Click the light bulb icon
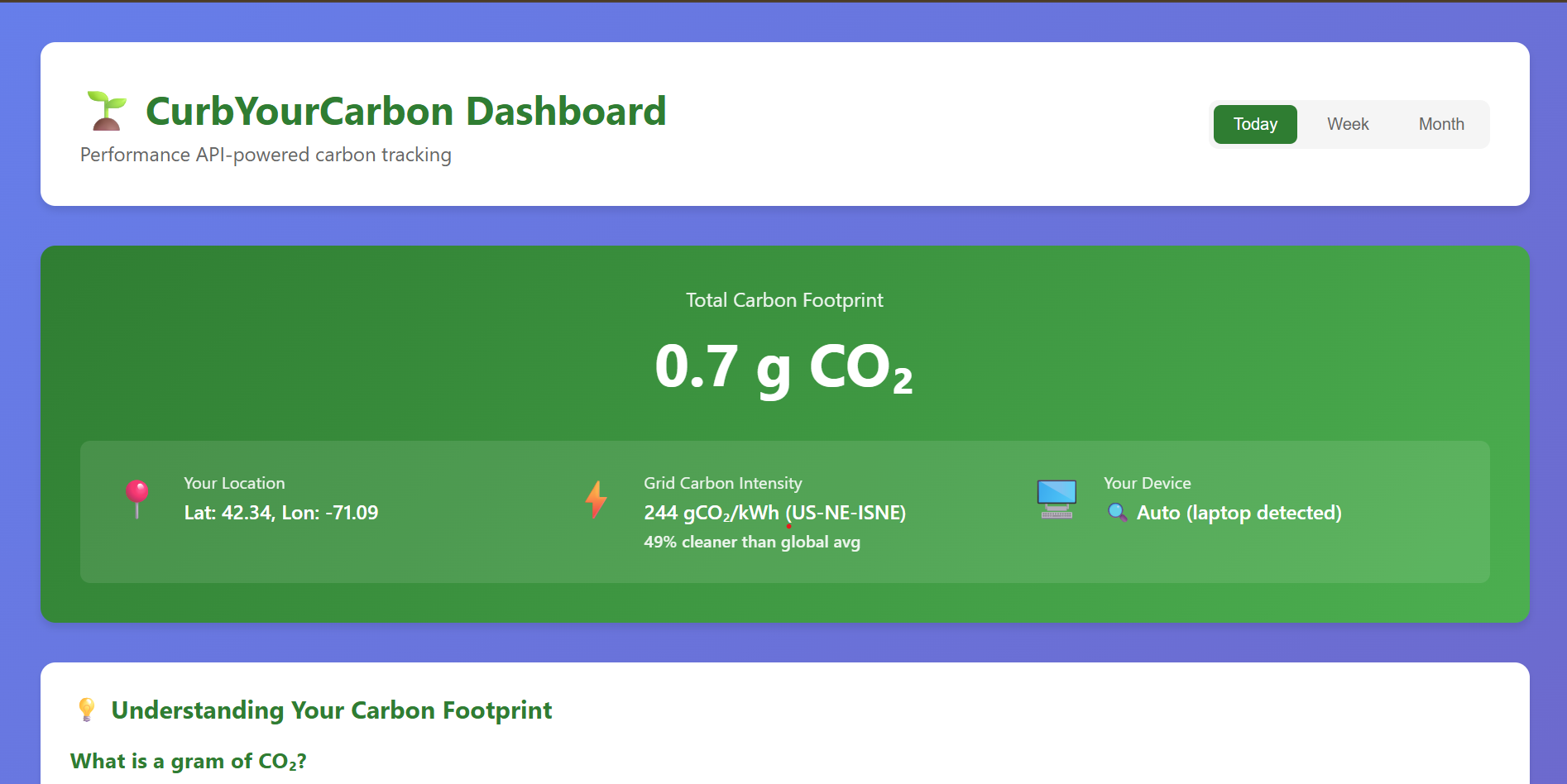1567x784 pixels. point(86,710)
